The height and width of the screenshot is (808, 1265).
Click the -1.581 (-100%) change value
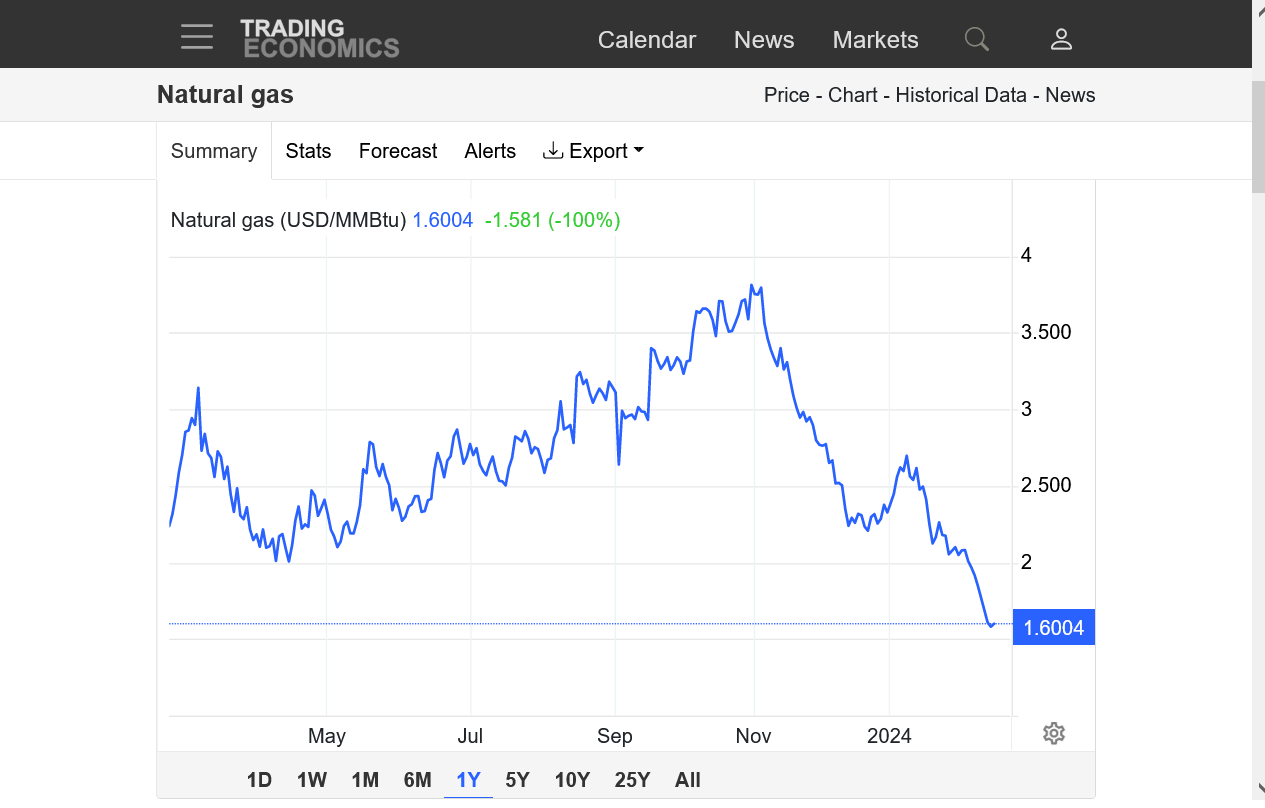tap(552, 220)
